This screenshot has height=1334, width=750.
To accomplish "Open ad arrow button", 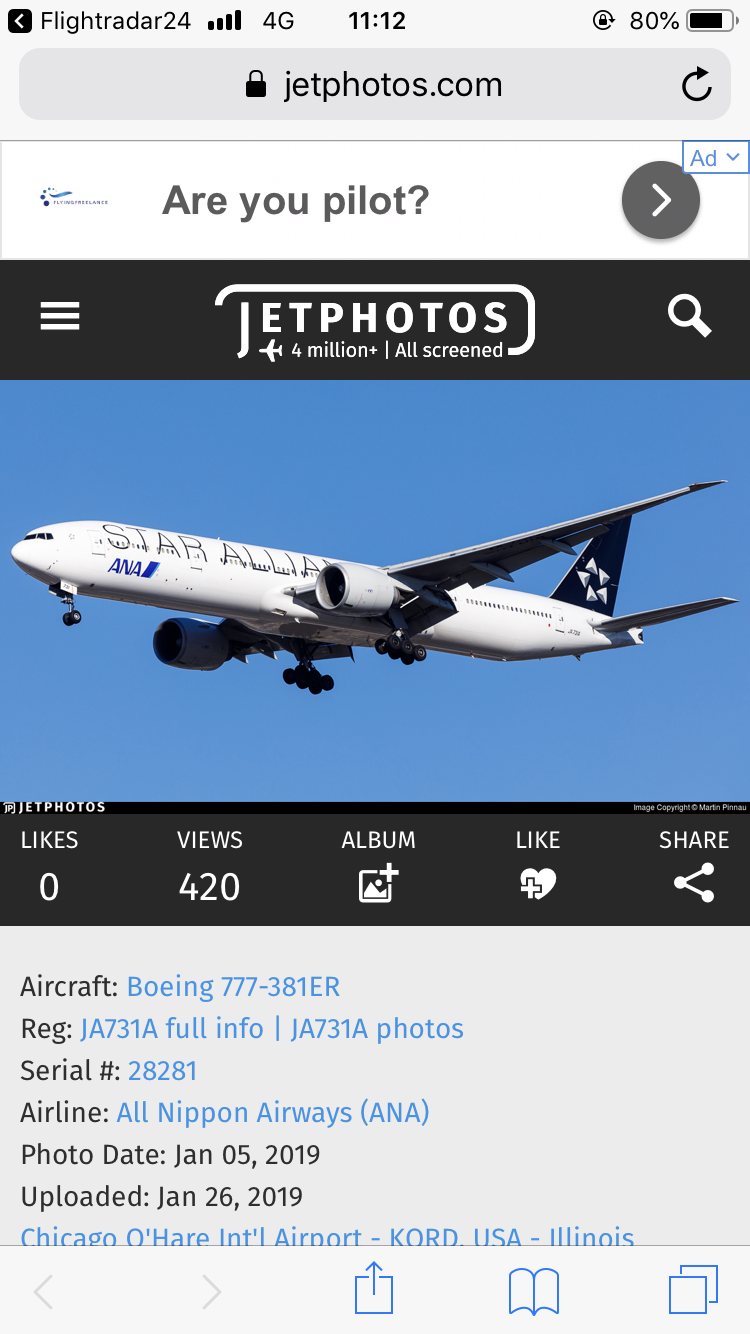I will [x=661, y=200].
